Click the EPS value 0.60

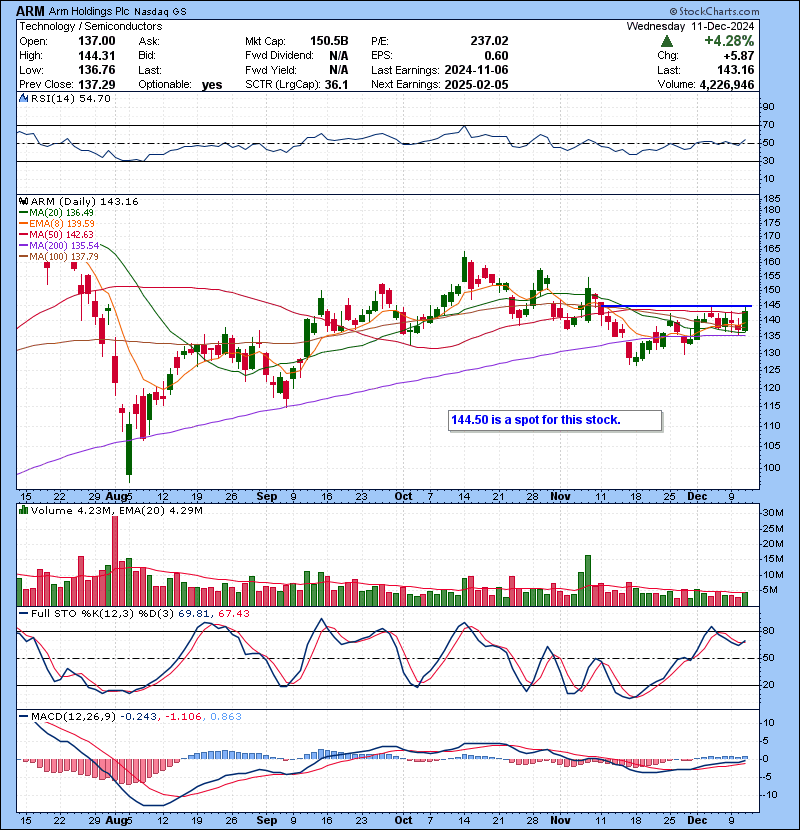click(496, 56)
